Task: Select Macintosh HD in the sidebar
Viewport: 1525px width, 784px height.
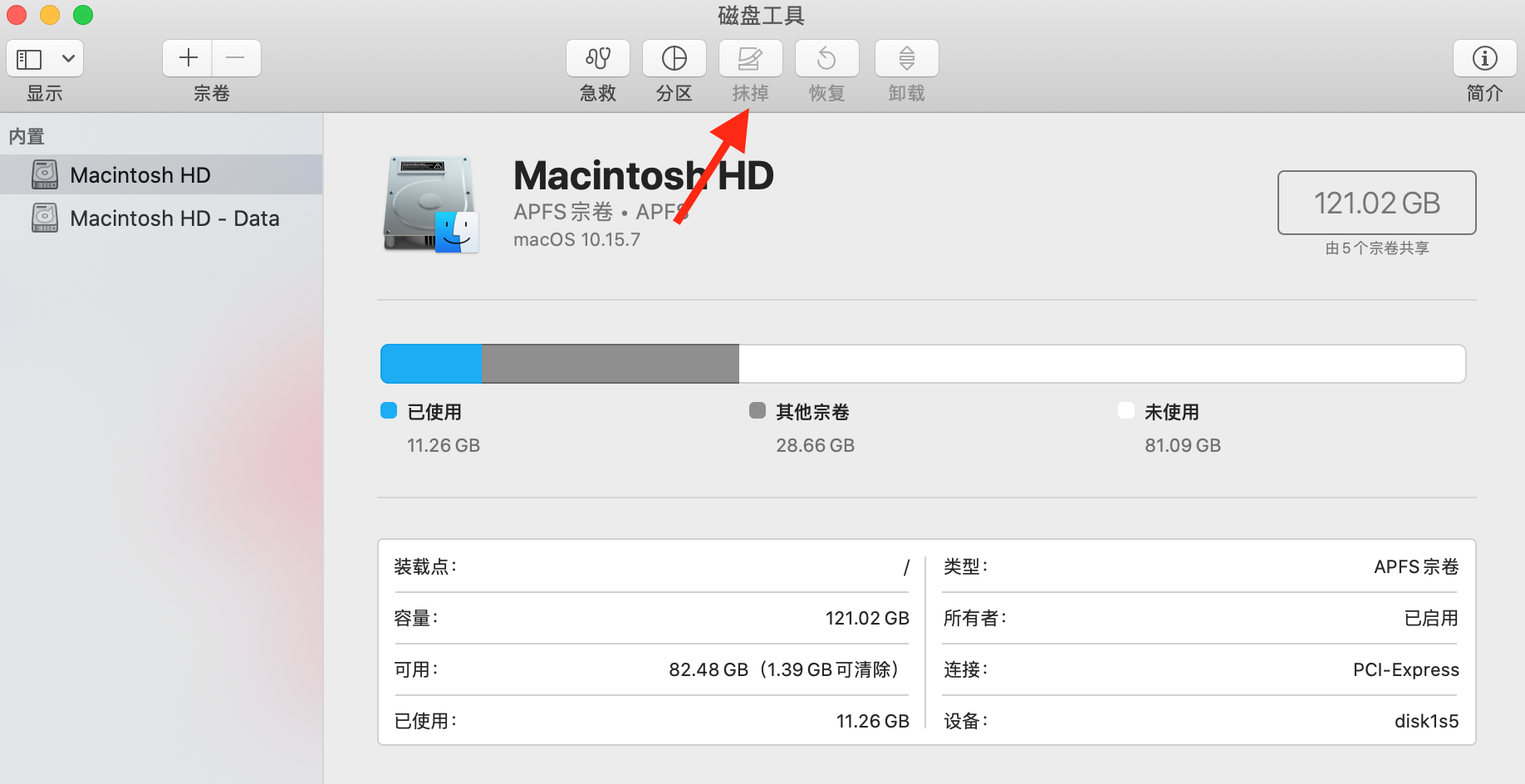Action: tap(140, 174)
